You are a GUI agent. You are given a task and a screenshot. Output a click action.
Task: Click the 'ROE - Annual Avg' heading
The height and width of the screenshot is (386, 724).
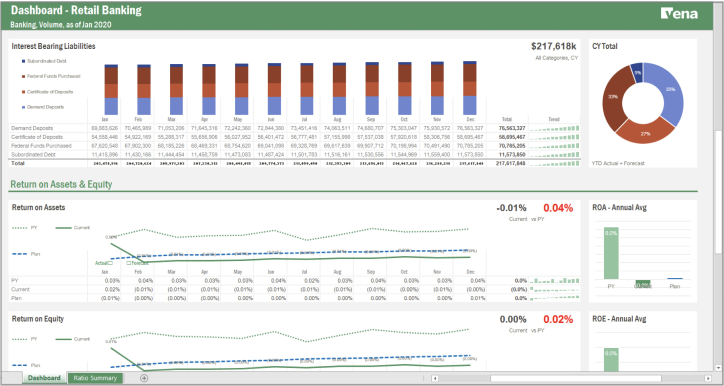pos(620,319)
